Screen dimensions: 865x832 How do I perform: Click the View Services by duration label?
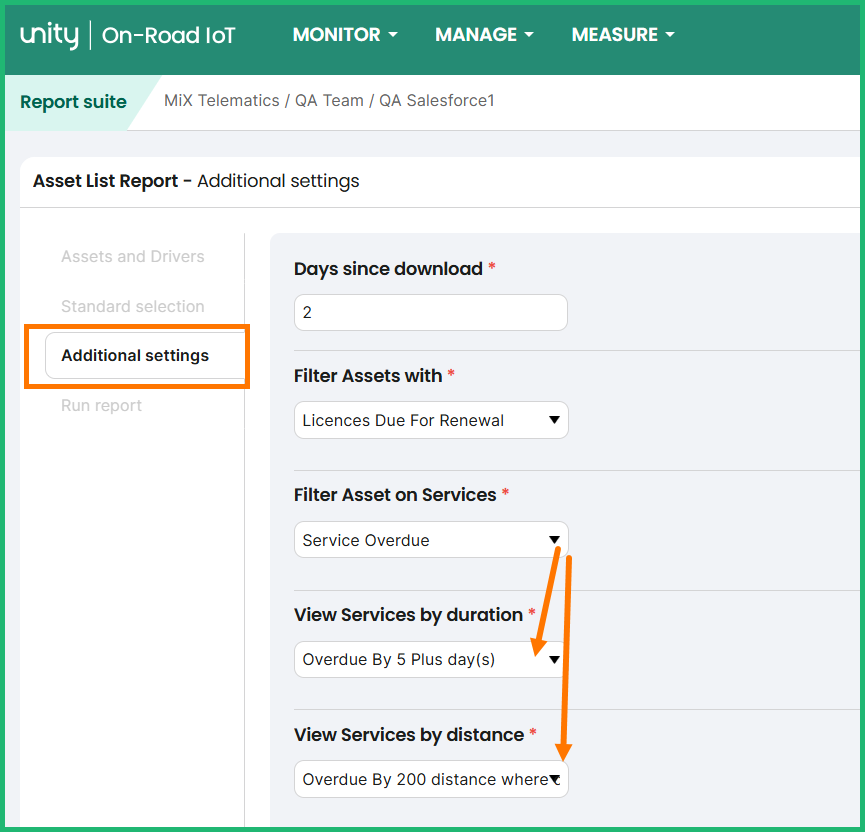[408, 615]
